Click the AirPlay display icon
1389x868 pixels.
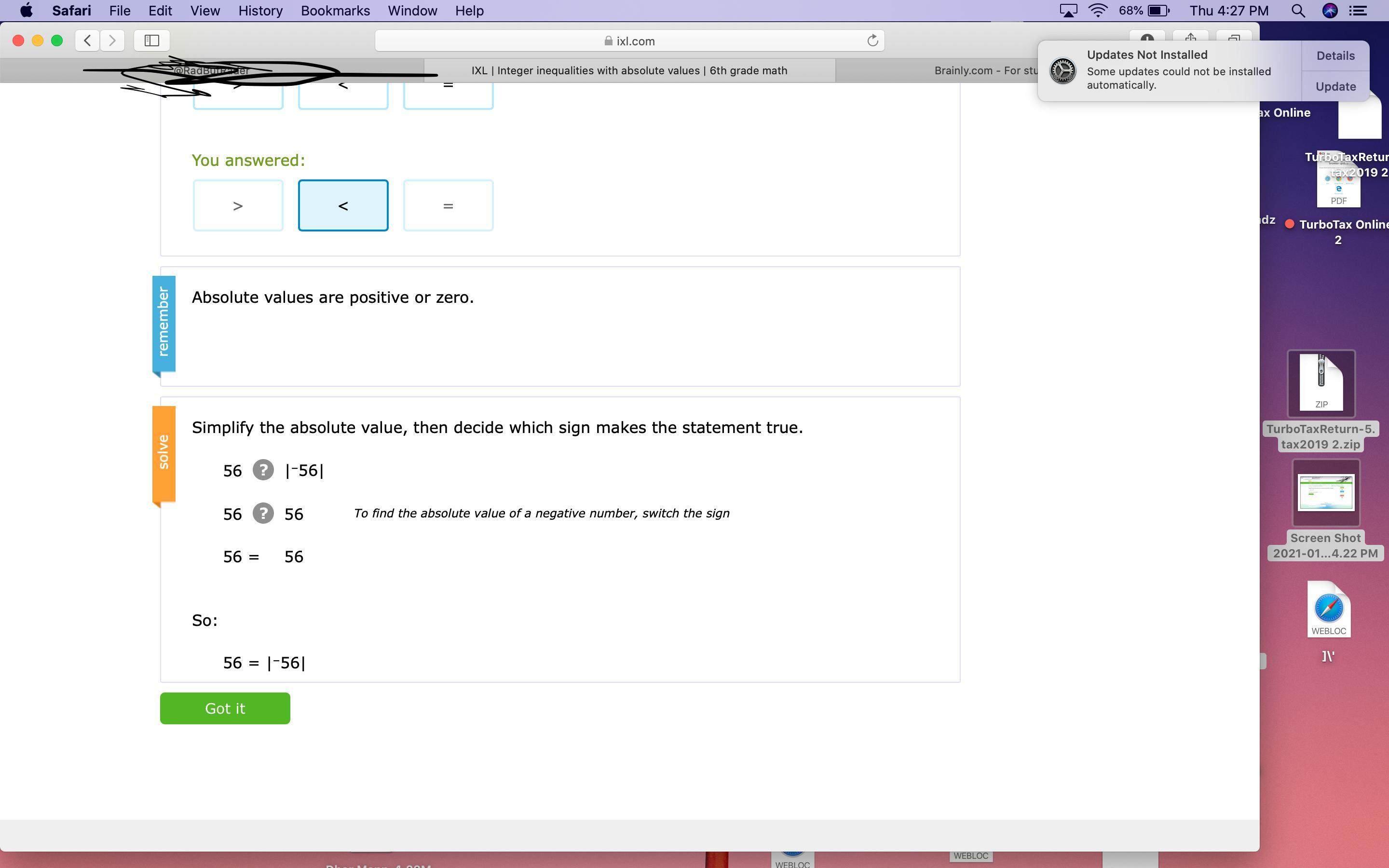(x=1068, y=11)
